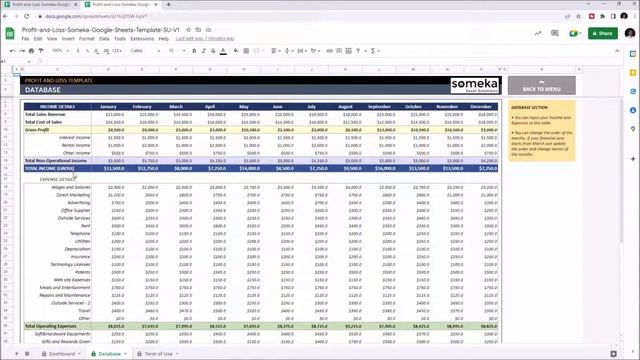
Task: Switch to the Dashboard sheet tab
Action: coord(61,354)
